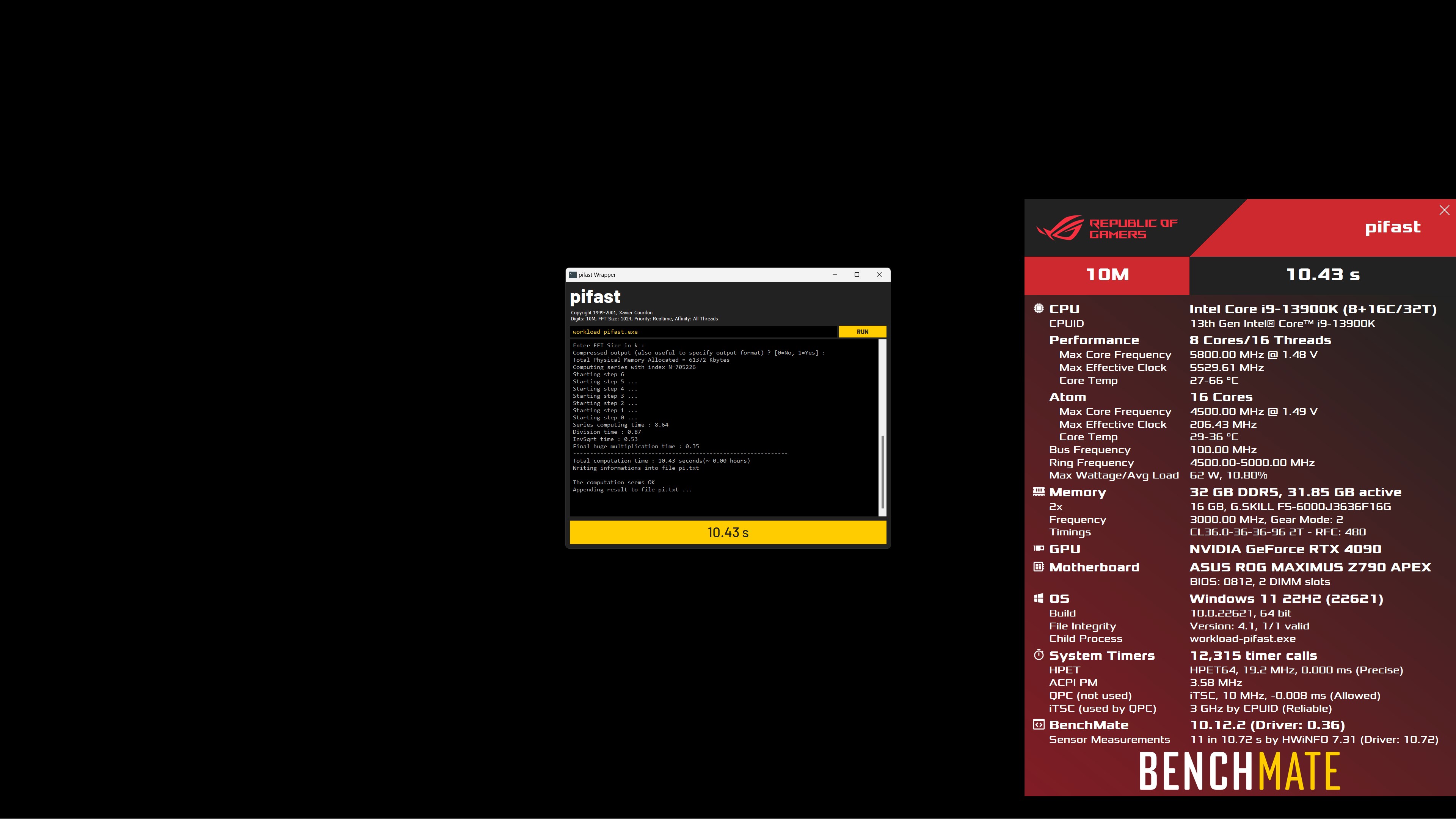Click 'Windows 11 22H2 (22621)' text
Image resolution: width=1456 pixels, height=819 pixels.
tap(1286, 599)
